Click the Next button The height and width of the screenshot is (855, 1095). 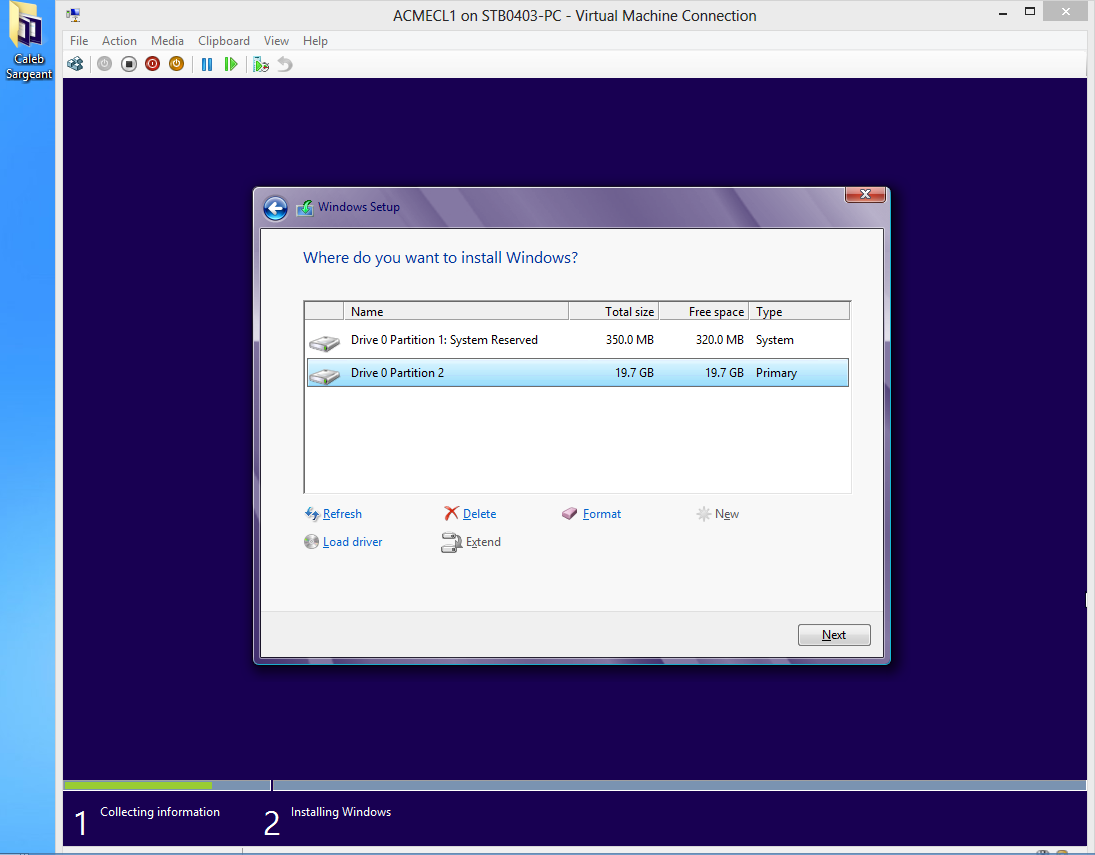(x=834, y=635)
